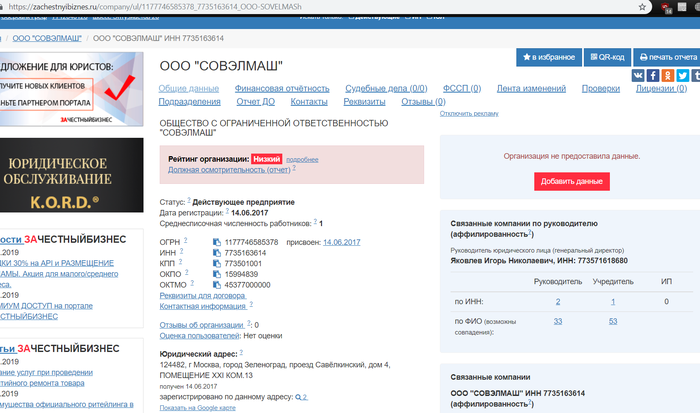The image size is (700, 413).
Task: Share via the Facebook icon
Action: coord(653,75)
